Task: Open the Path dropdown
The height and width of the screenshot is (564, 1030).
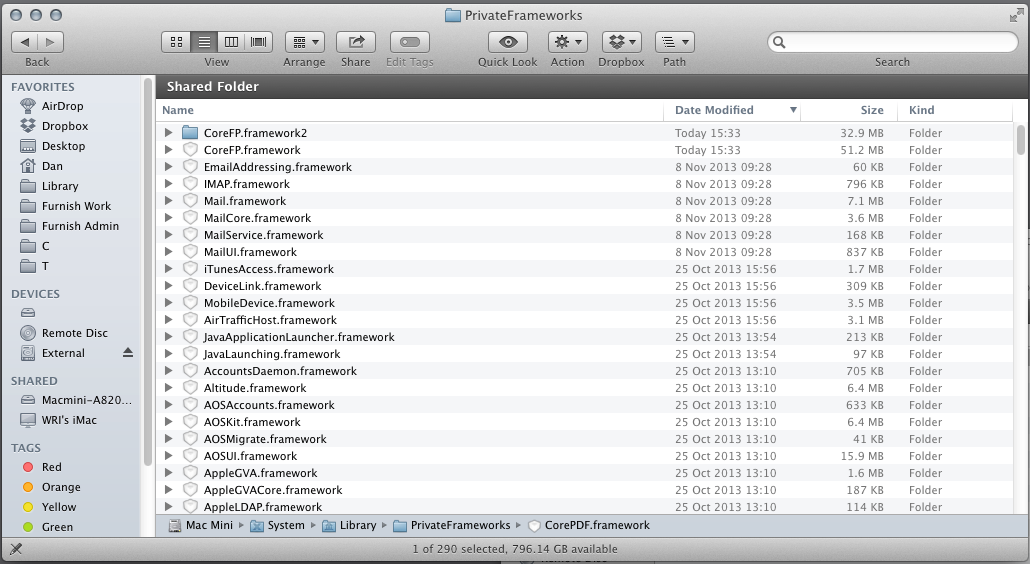Action: tap(675, 42)
